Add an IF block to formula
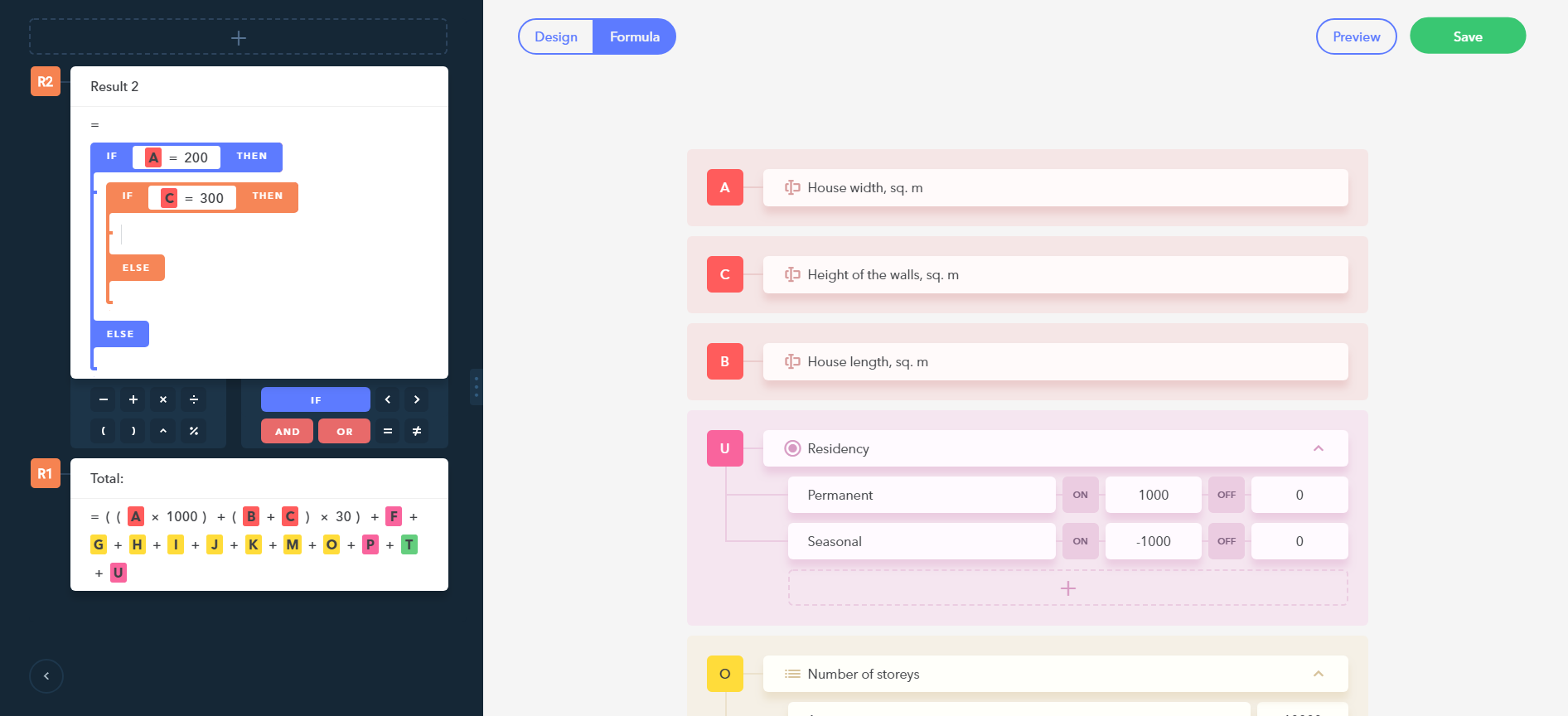 [x=316, y=399]
